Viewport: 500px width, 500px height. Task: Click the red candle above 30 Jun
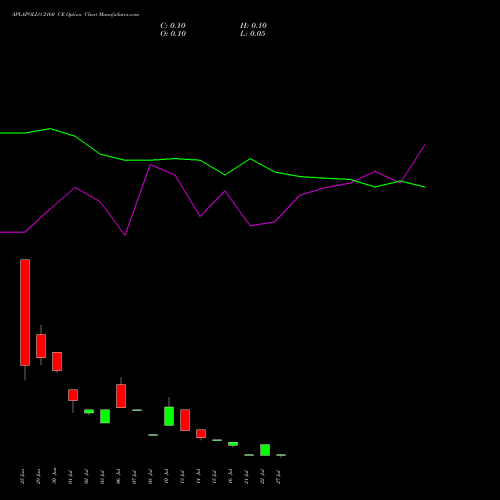(57, 361)
